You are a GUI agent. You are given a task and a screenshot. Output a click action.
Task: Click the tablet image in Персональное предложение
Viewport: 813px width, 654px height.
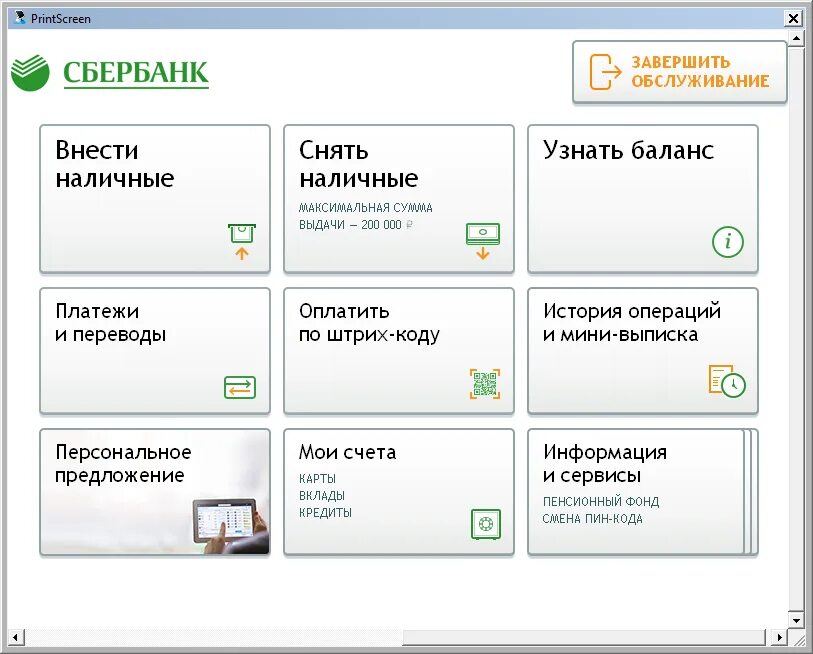point(231,524)
